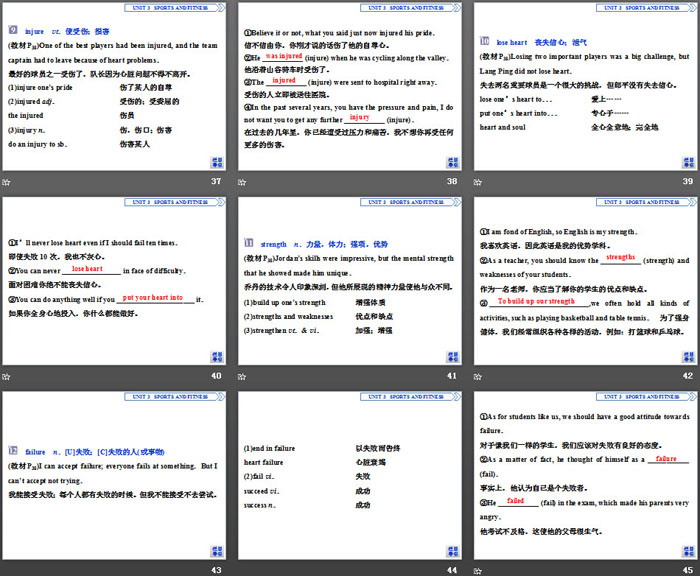Click the blue corner icon on slide 43

(217, 551)
